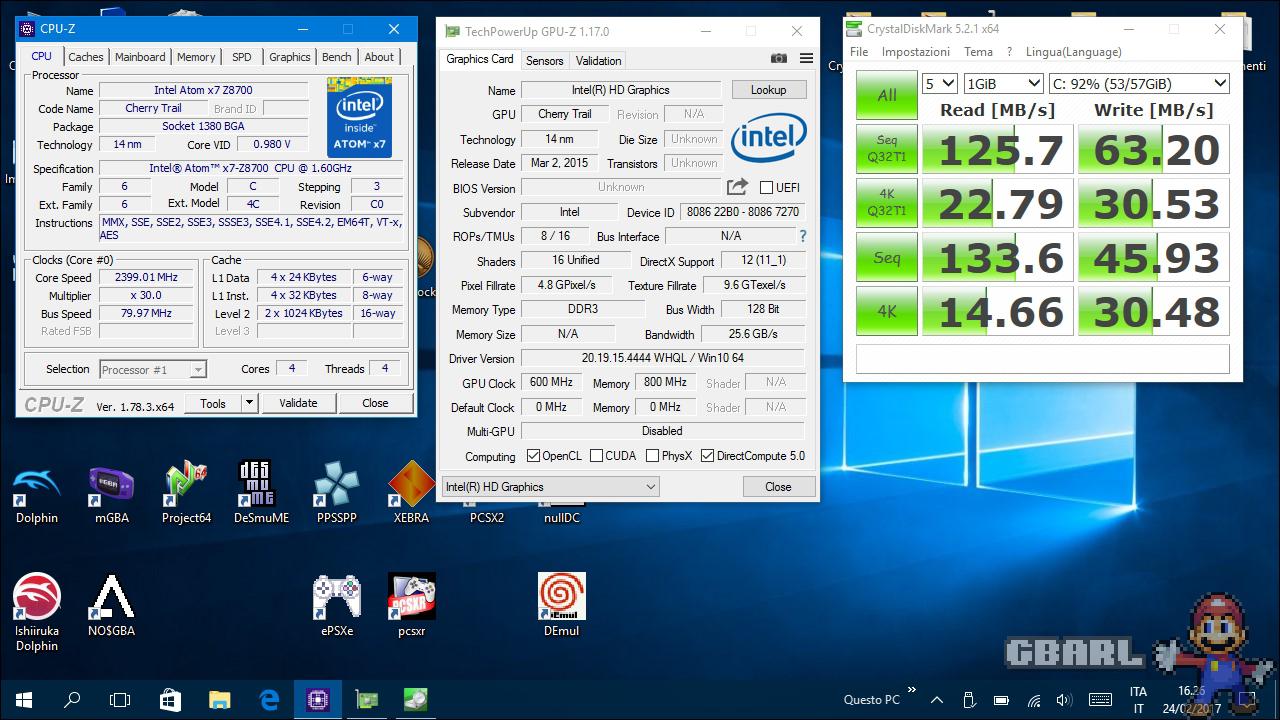Select the XEBRA desktop icon
The image size is (1280, 720).
(x=411, y=492)
